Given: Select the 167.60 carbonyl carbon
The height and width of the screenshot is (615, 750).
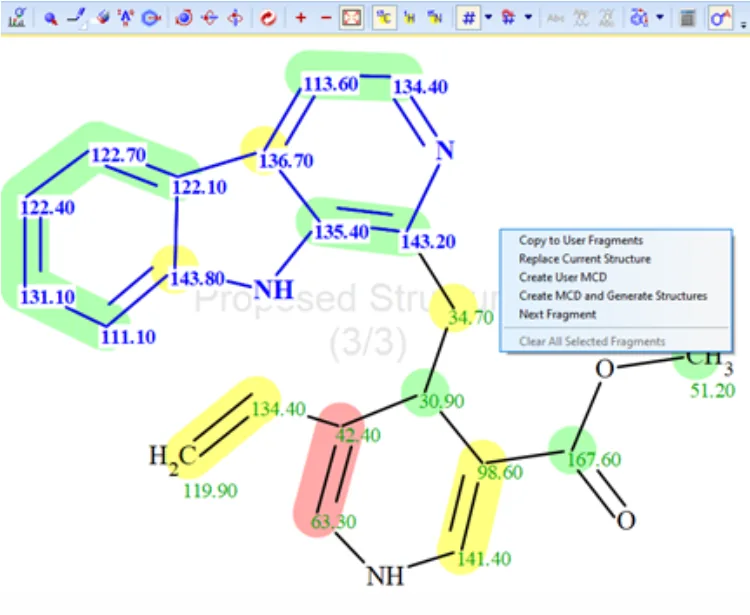Looking at the screenshot, I should [x=594, y=460].
